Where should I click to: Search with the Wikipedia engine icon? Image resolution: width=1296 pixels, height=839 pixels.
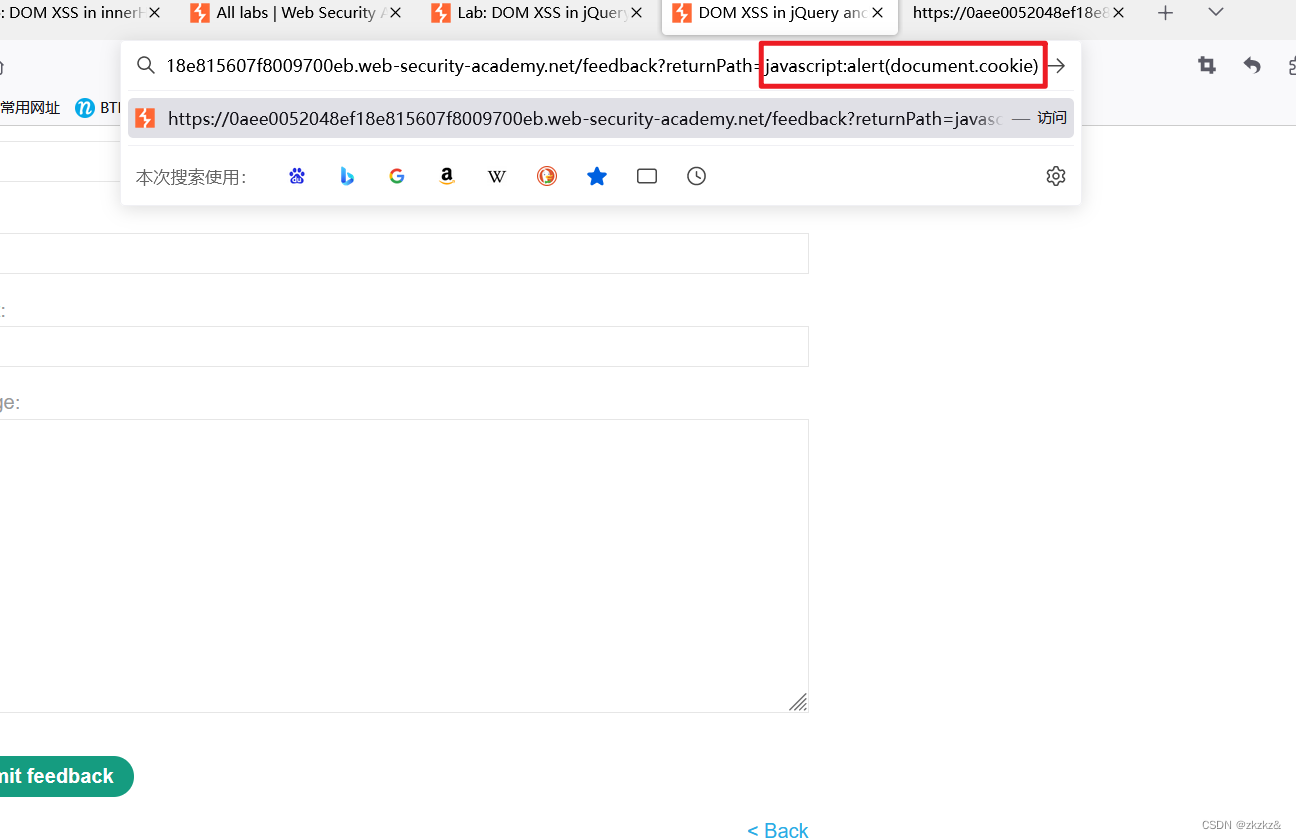[x=497, y=176]
